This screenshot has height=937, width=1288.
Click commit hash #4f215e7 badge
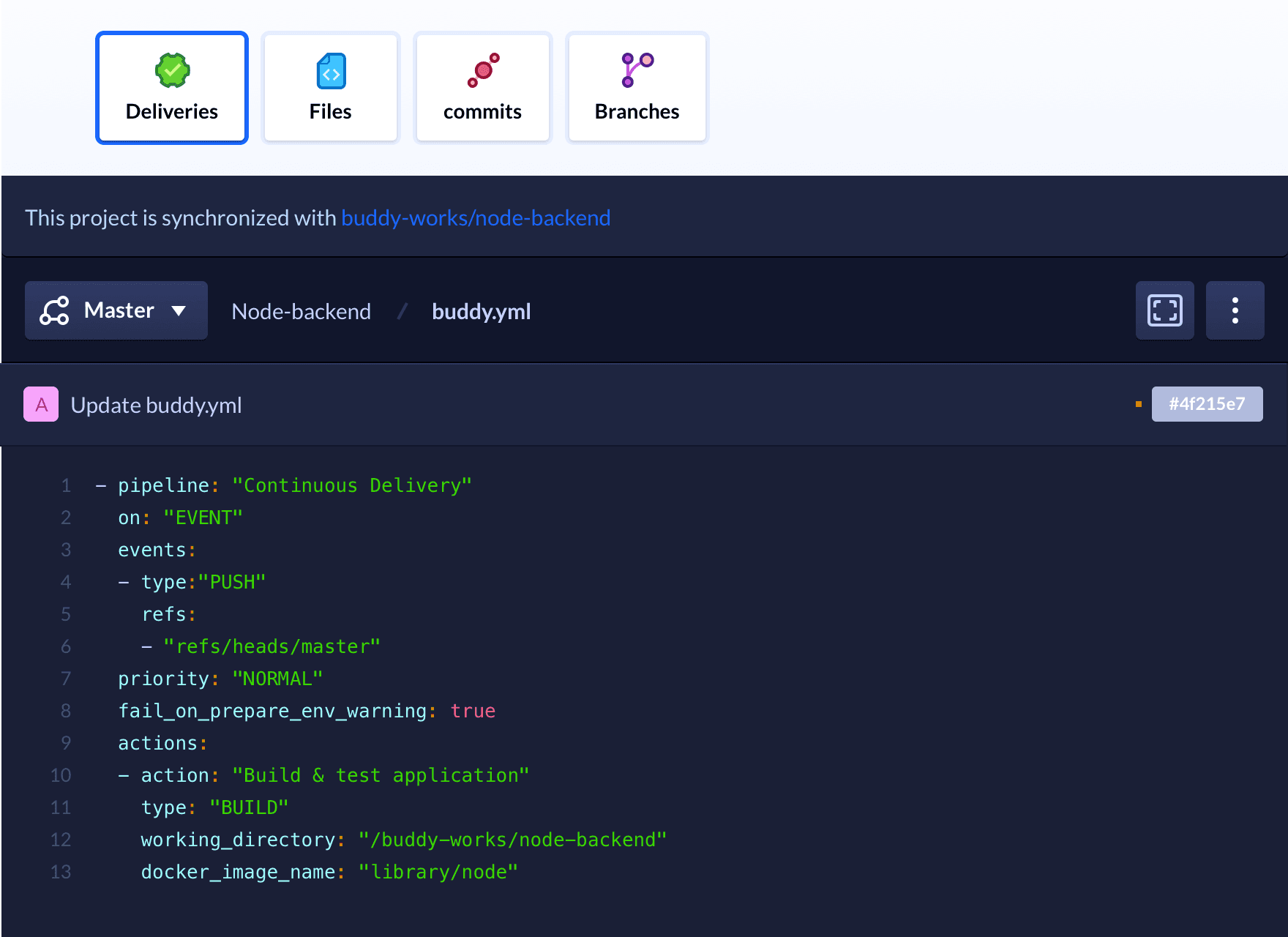pos(1207,404)
